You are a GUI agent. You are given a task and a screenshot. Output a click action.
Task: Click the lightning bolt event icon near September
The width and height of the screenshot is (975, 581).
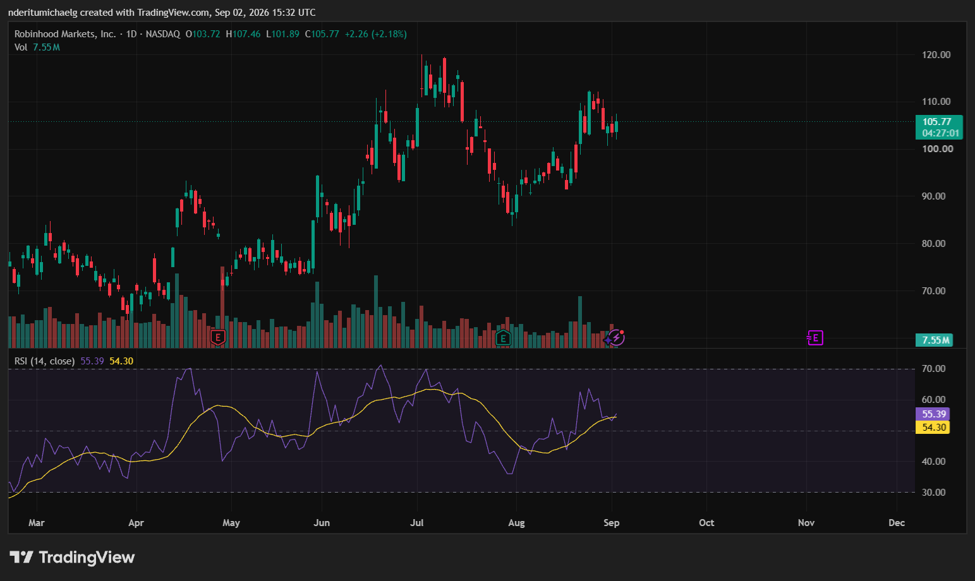616,337
